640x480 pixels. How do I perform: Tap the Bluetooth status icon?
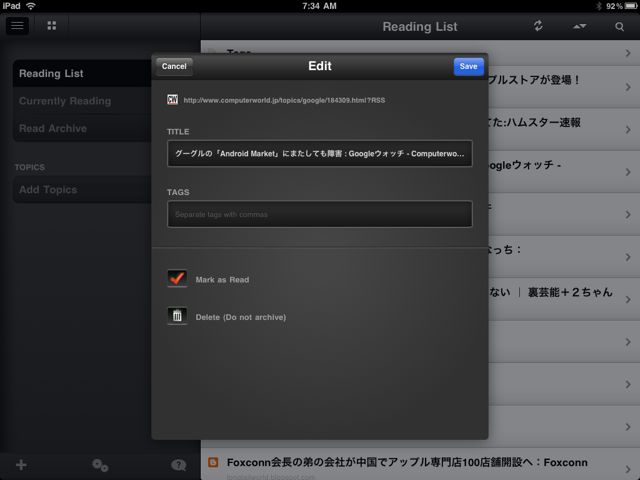(599, 6)
